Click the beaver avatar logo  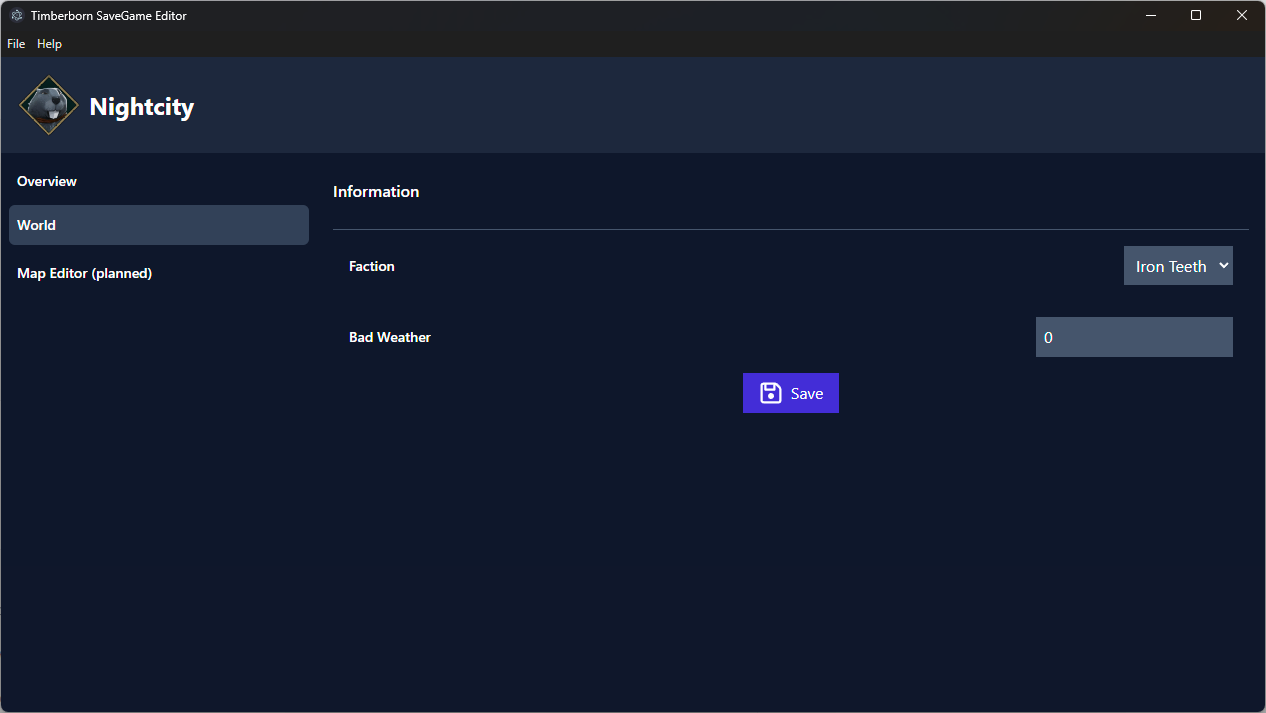point(48,105)
